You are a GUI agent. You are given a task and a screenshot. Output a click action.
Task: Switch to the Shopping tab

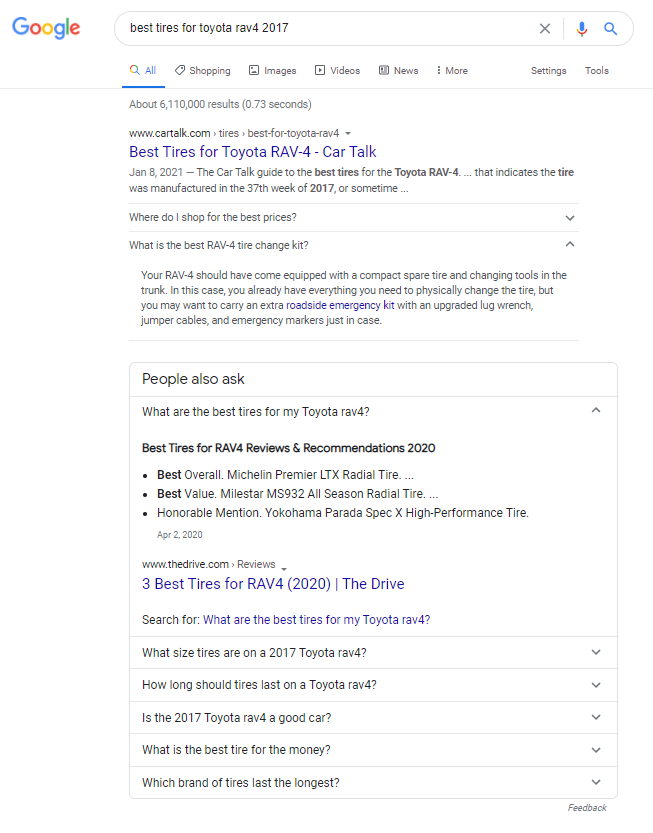tap(203, 71)
